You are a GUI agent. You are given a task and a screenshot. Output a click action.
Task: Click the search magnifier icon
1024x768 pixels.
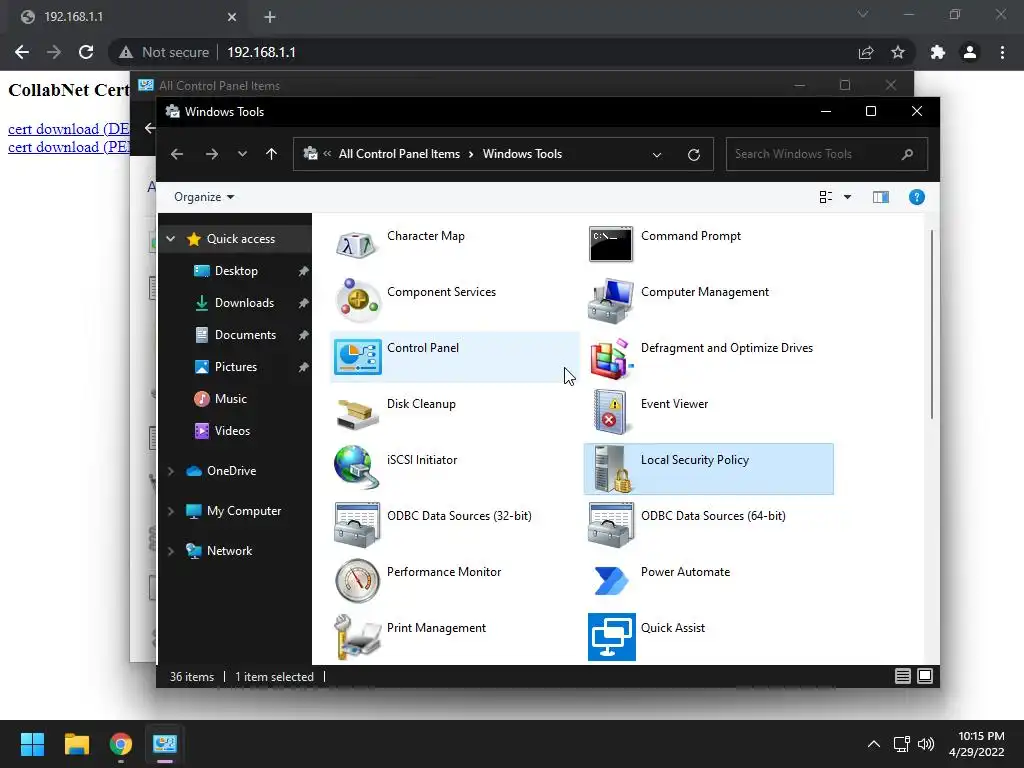point(907,154)
